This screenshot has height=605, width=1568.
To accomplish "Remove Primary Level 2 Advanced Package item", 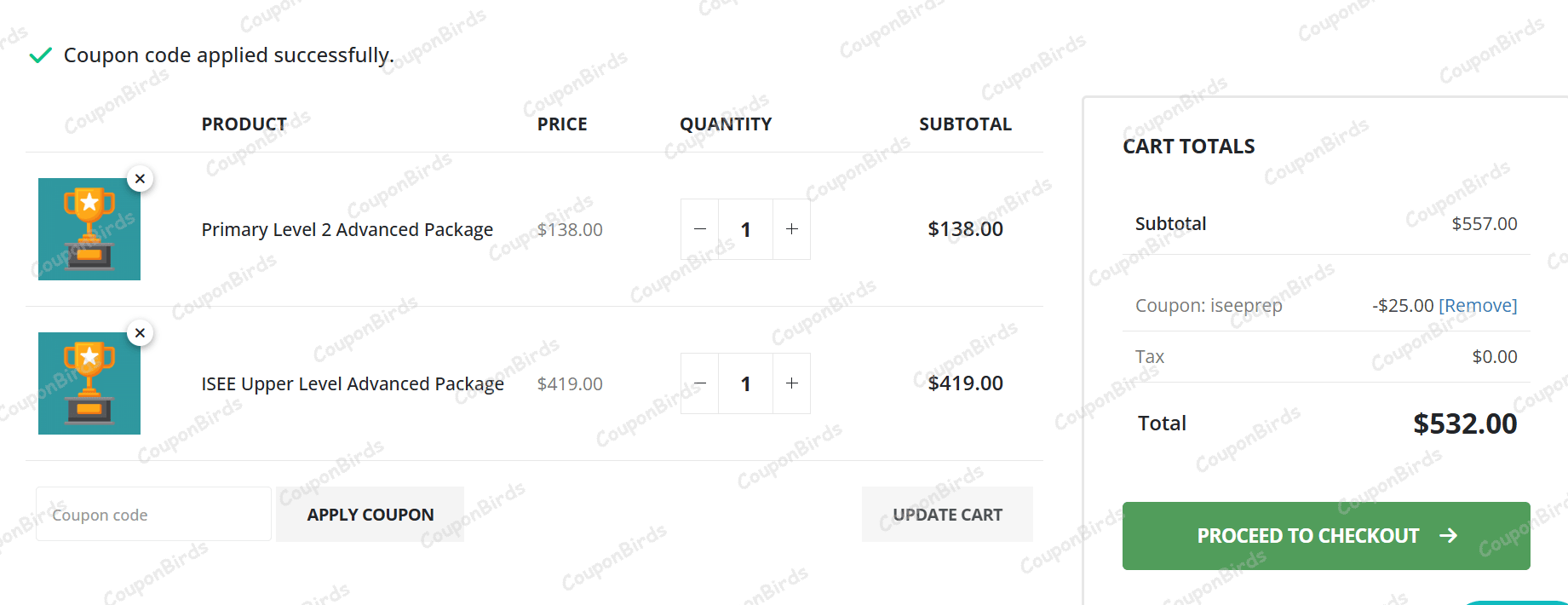I will (141, 179).
